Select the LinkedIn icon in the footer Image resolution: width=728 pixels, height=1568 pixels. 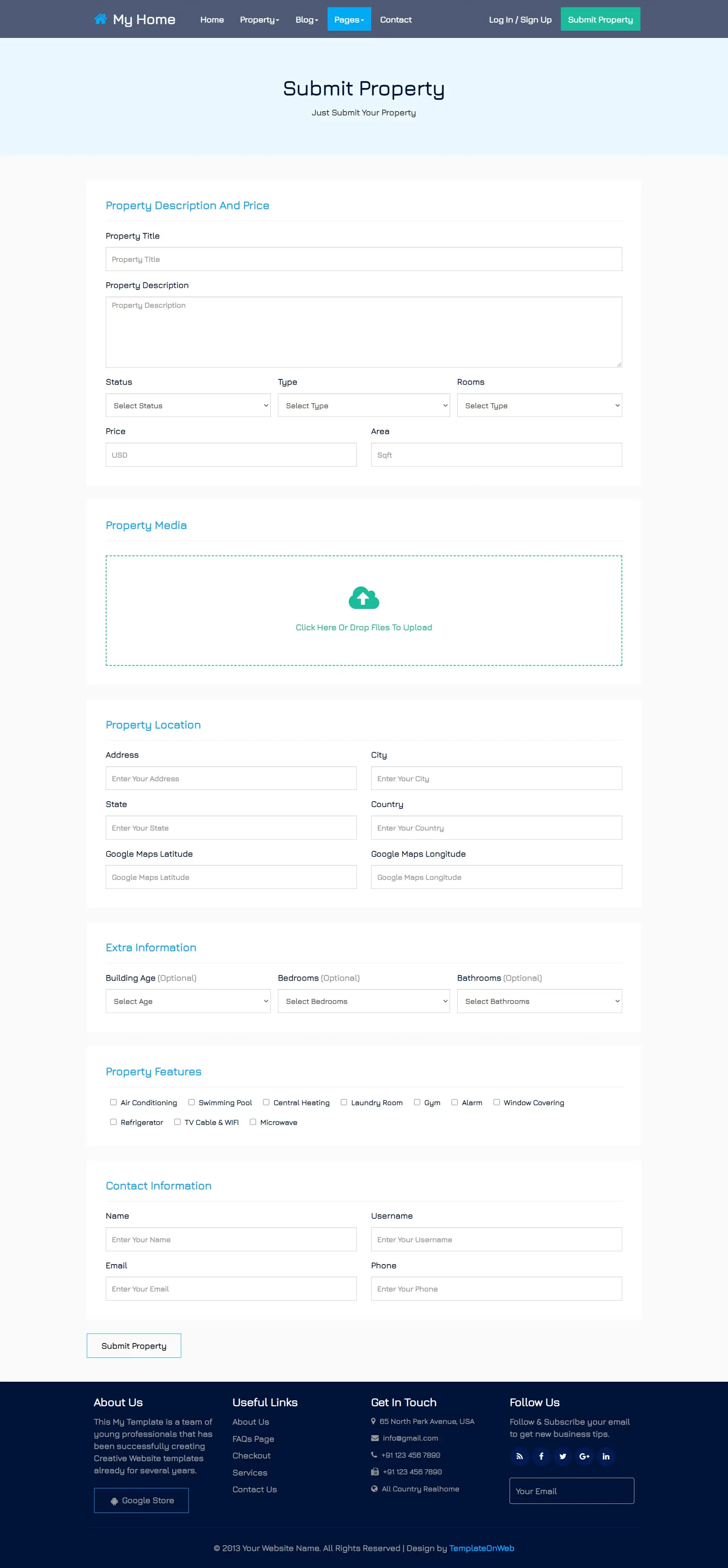(606, 1456)
